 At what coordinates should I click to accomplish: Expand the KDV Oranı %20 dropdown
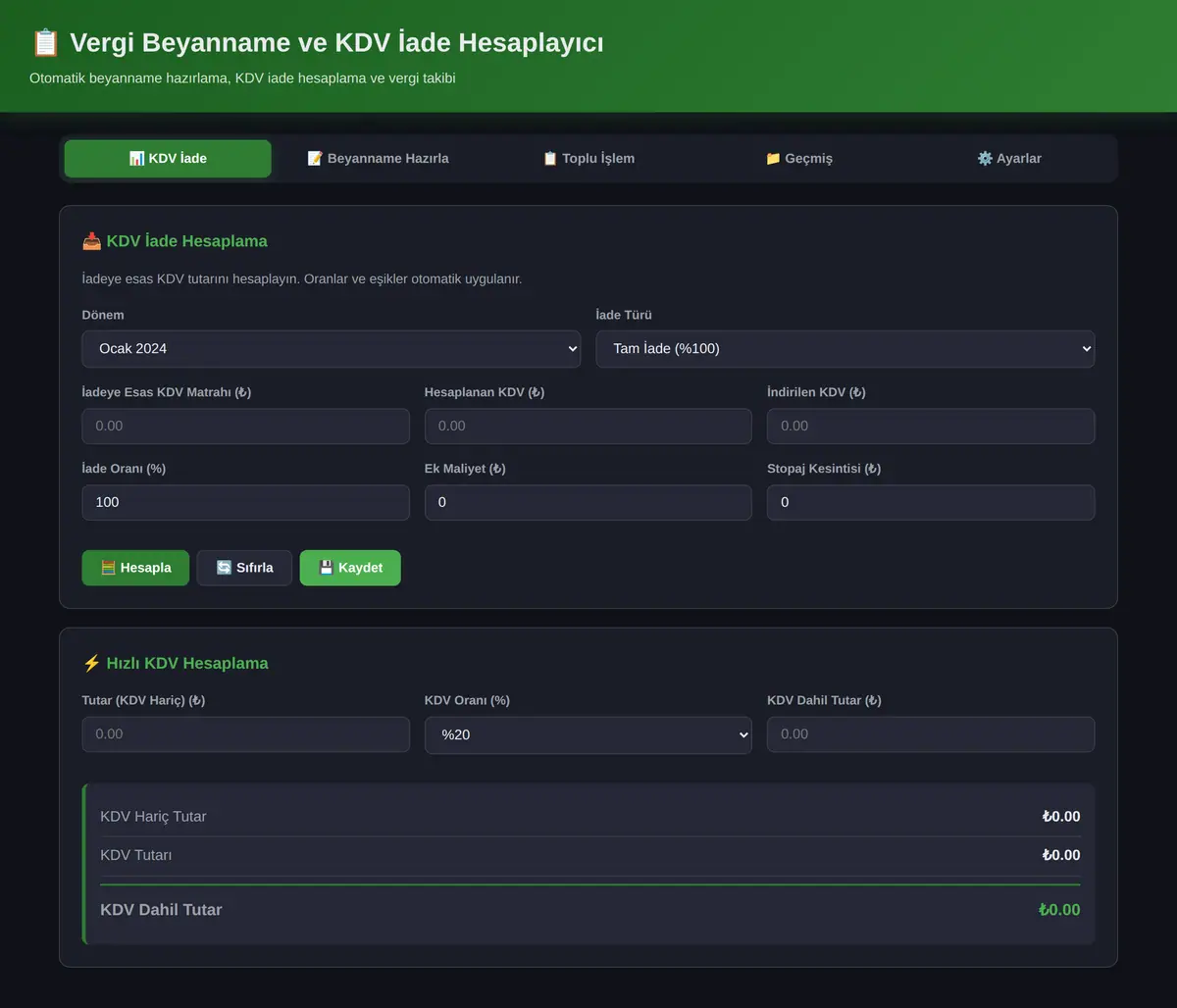click(x=588, y=735)
